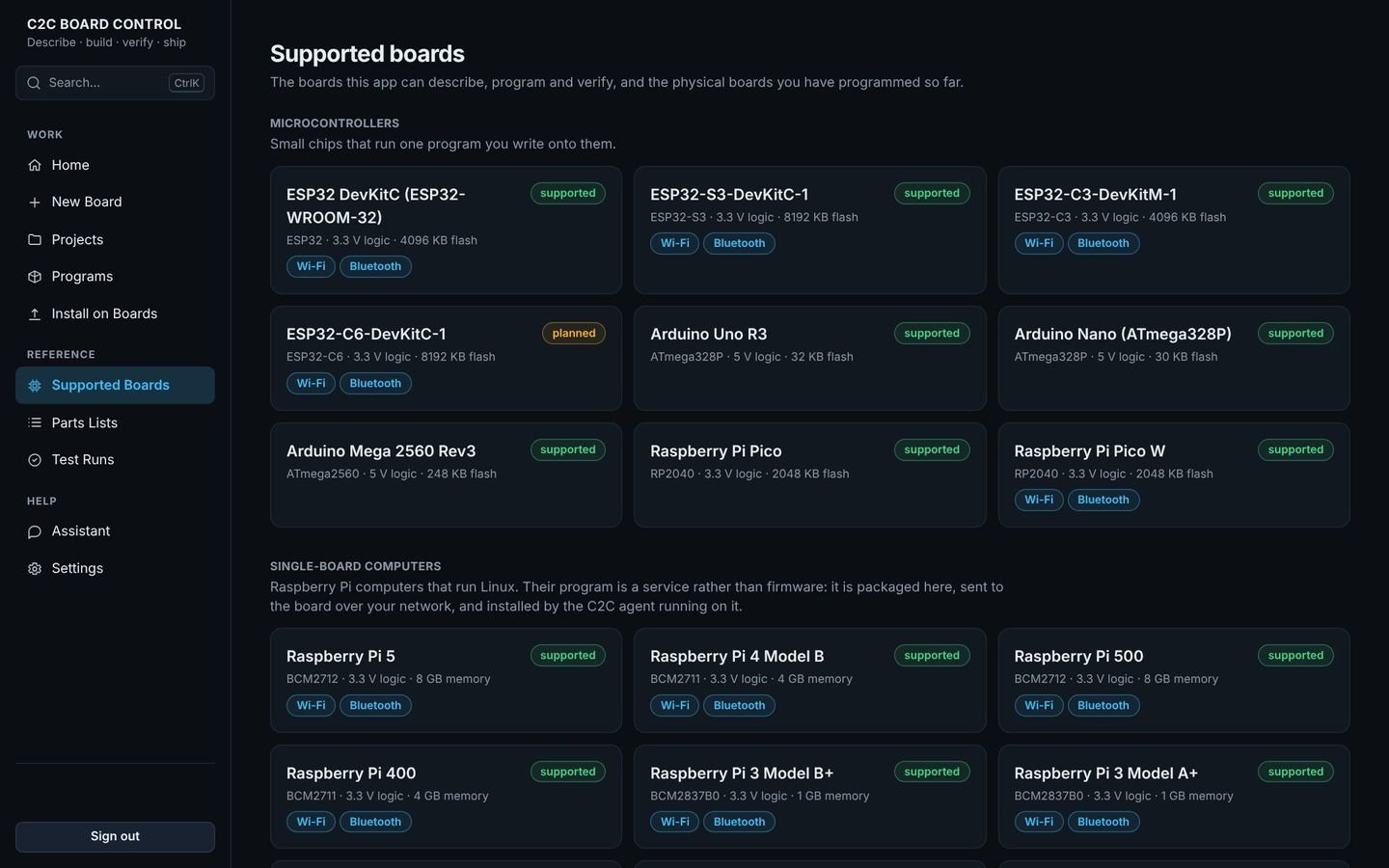
Task: Click the Projects folder icon
Action: click(35, 239)
